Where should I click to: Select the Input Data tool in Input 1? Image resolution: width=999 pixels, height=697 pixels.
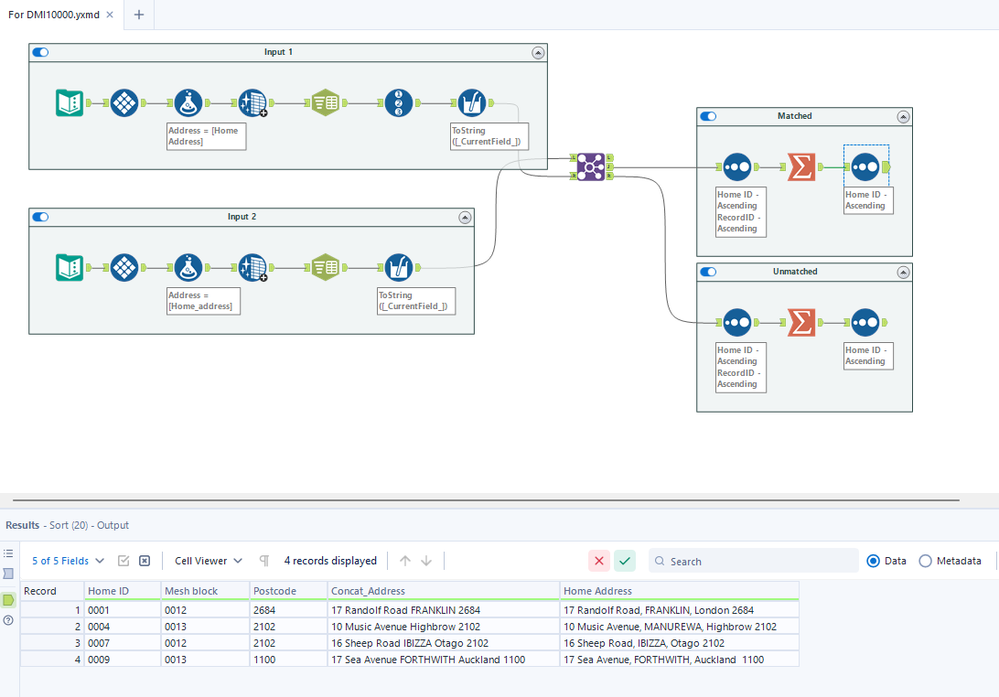pyautogui.click(x=69, y=103)
